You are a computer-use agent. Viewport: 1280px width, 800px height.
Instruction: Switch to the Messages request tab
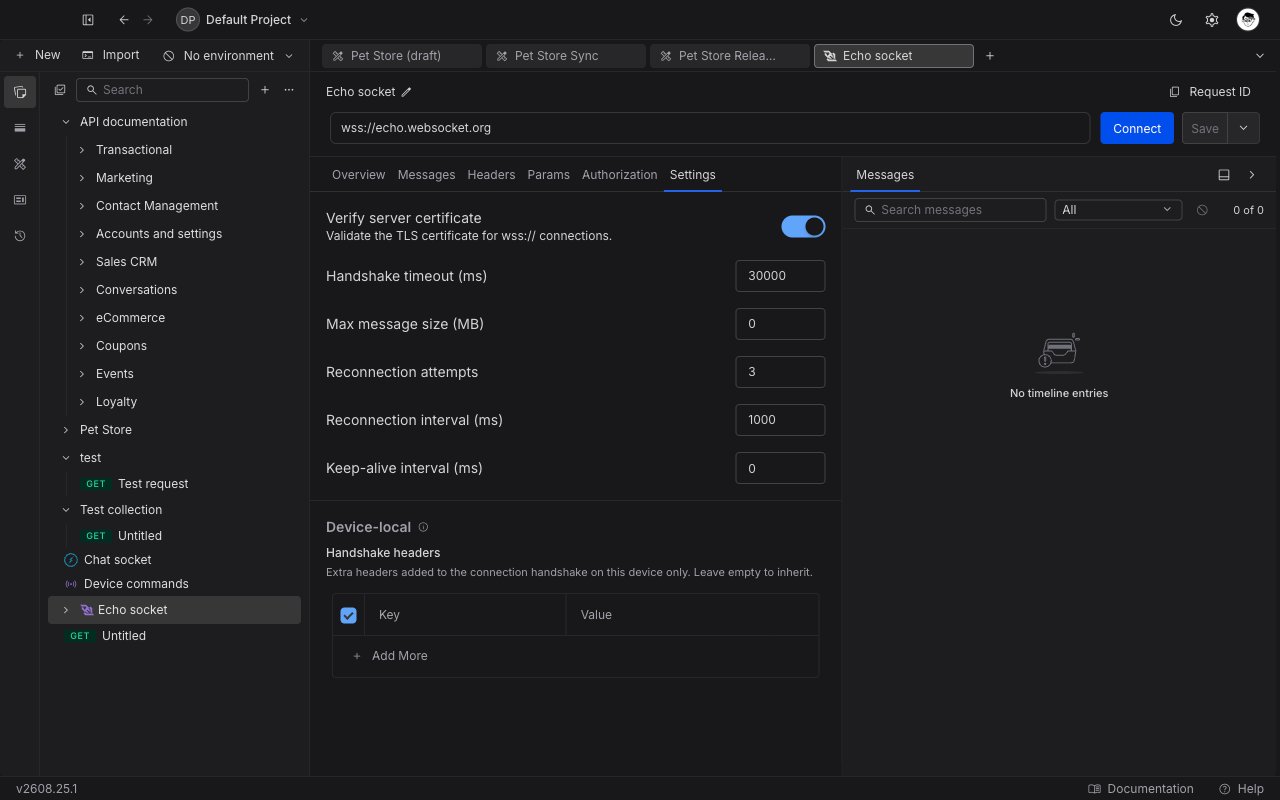tap(426, 175)
